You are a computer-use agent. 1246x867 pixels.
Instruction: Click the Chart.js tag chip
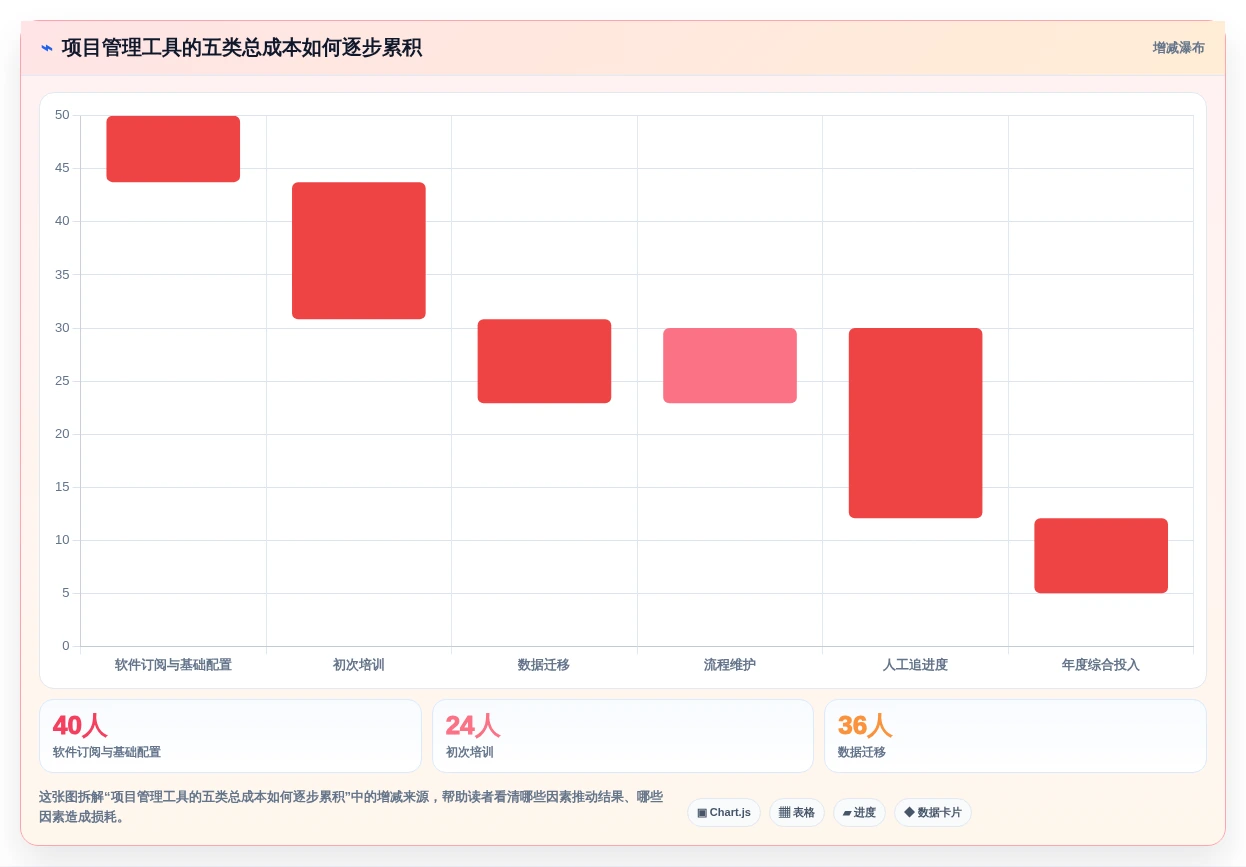pyautogui.click(x=724, y=812)
